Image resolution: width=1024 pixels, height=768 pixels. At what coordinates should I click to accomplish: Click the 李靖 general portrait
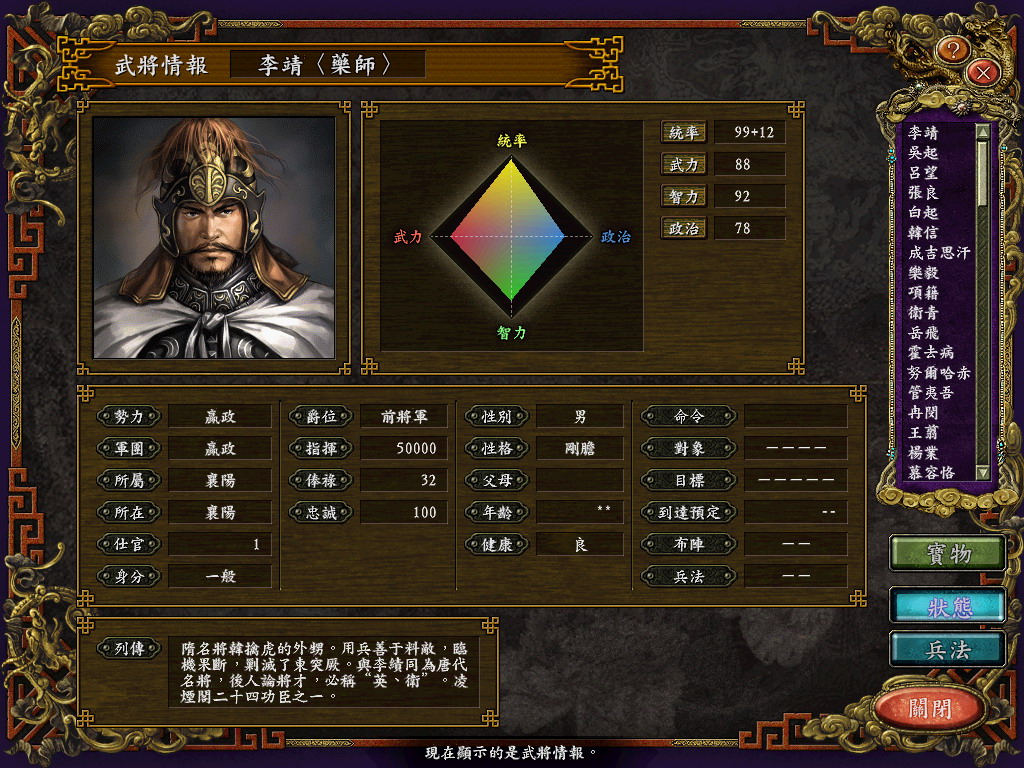pyautogui.click(x=214, y=238)
